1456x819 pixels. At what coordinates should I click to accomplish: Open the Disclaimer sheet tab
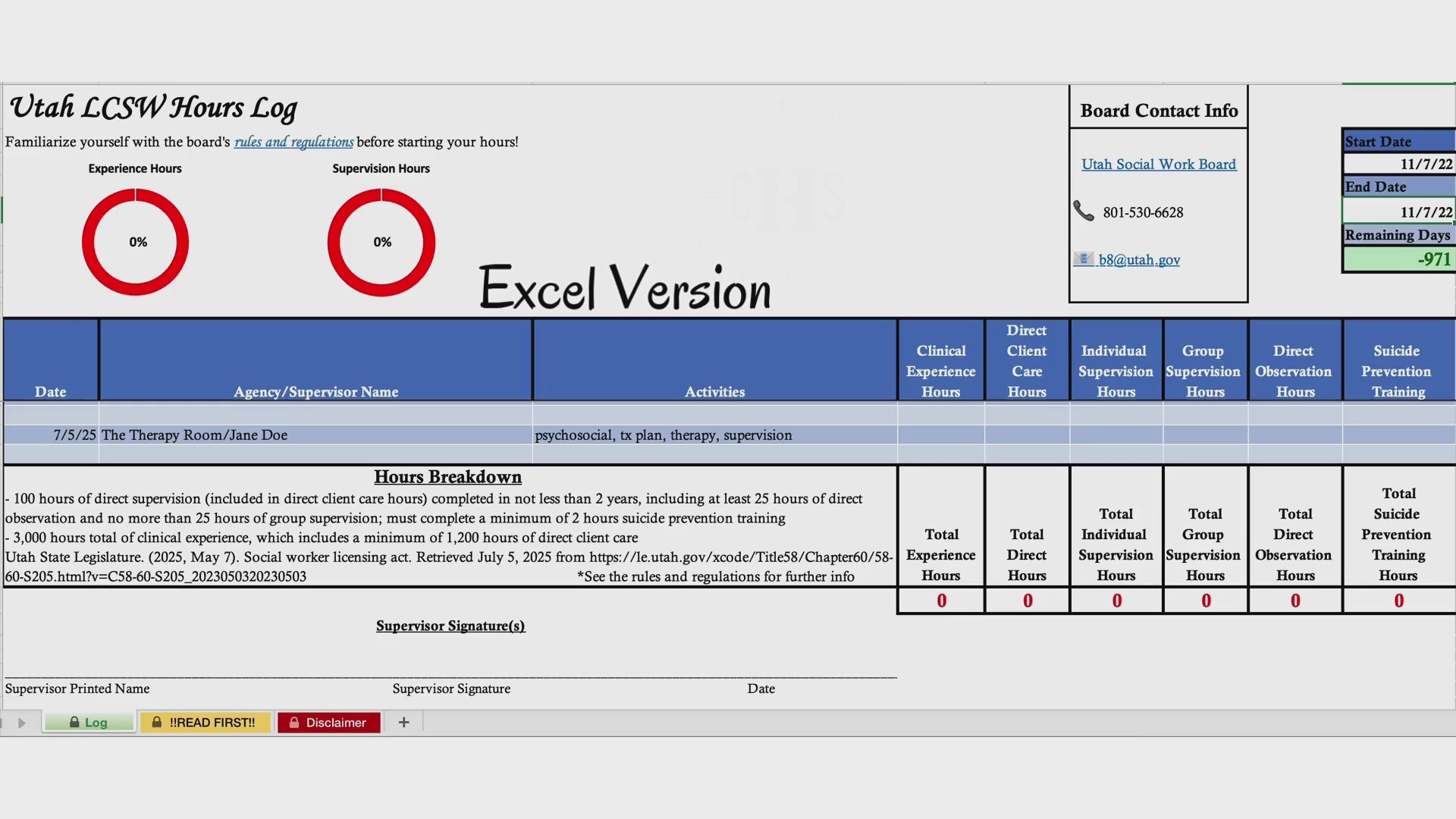328,722
